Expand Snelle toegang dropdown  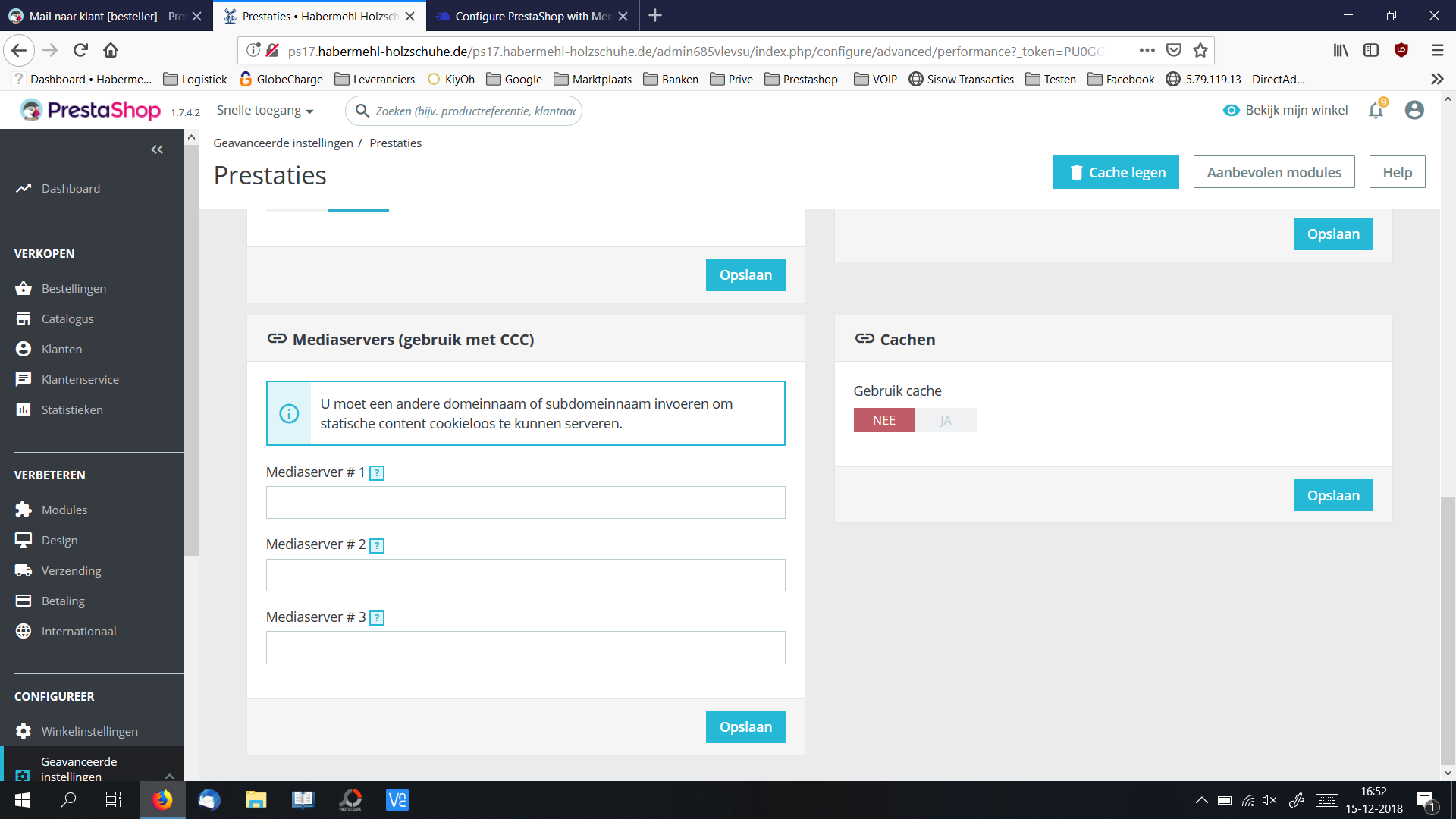[265, 111]
